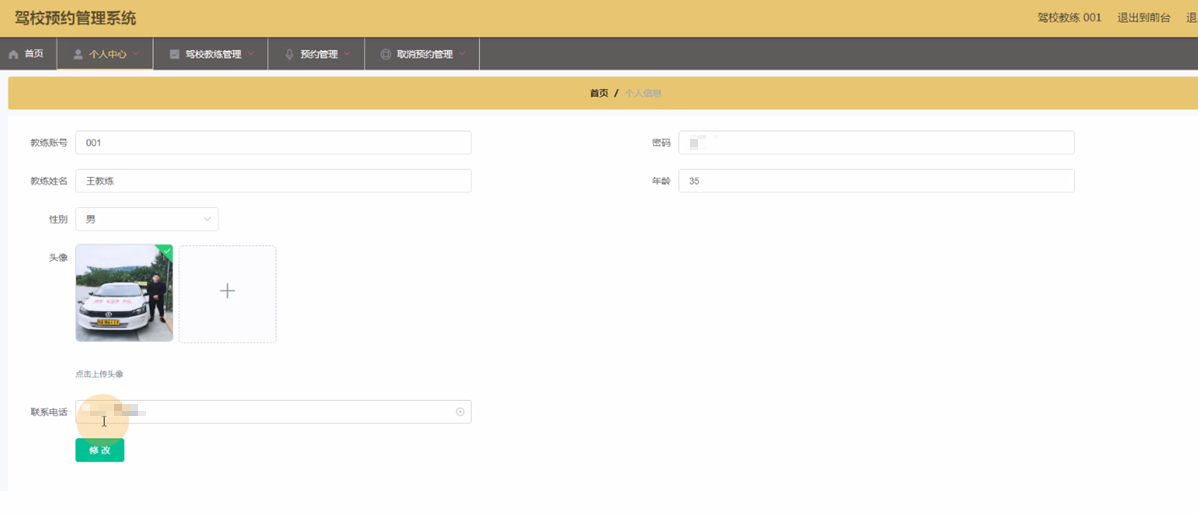Click the 头像 field label
The image size is (1198, 516).
pos(58,258)
